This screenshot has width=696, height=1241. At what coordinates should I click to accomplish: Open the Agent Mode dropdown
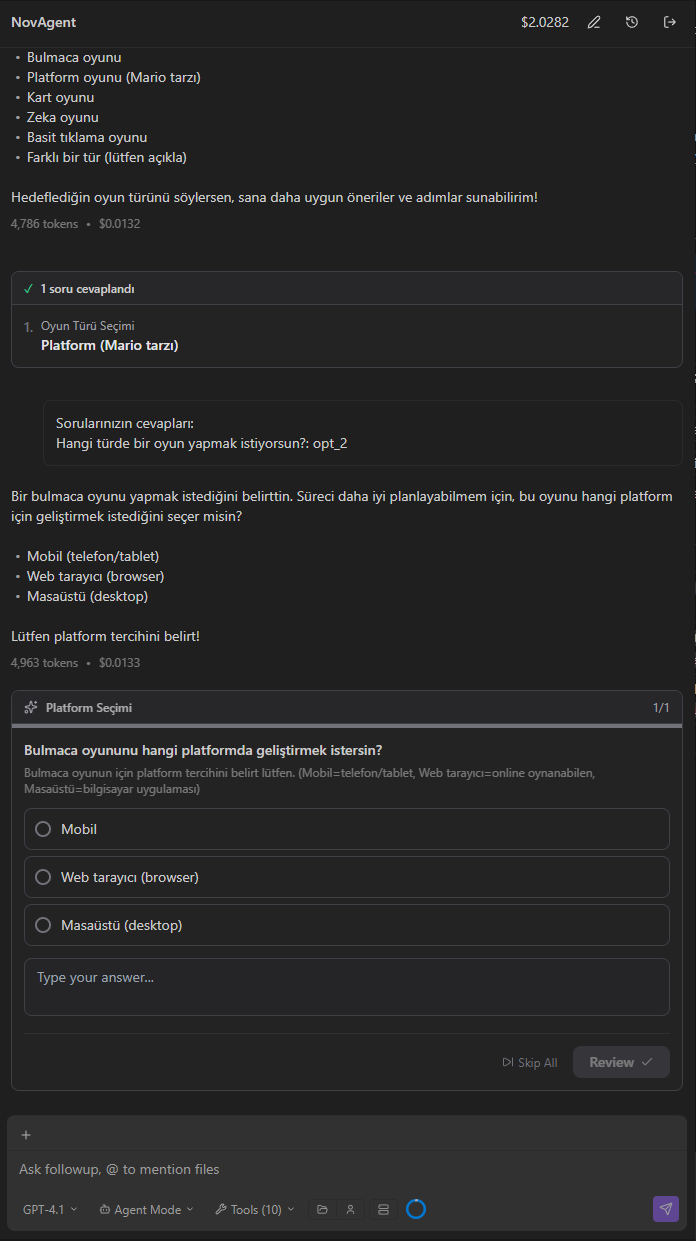(147, 1209)
